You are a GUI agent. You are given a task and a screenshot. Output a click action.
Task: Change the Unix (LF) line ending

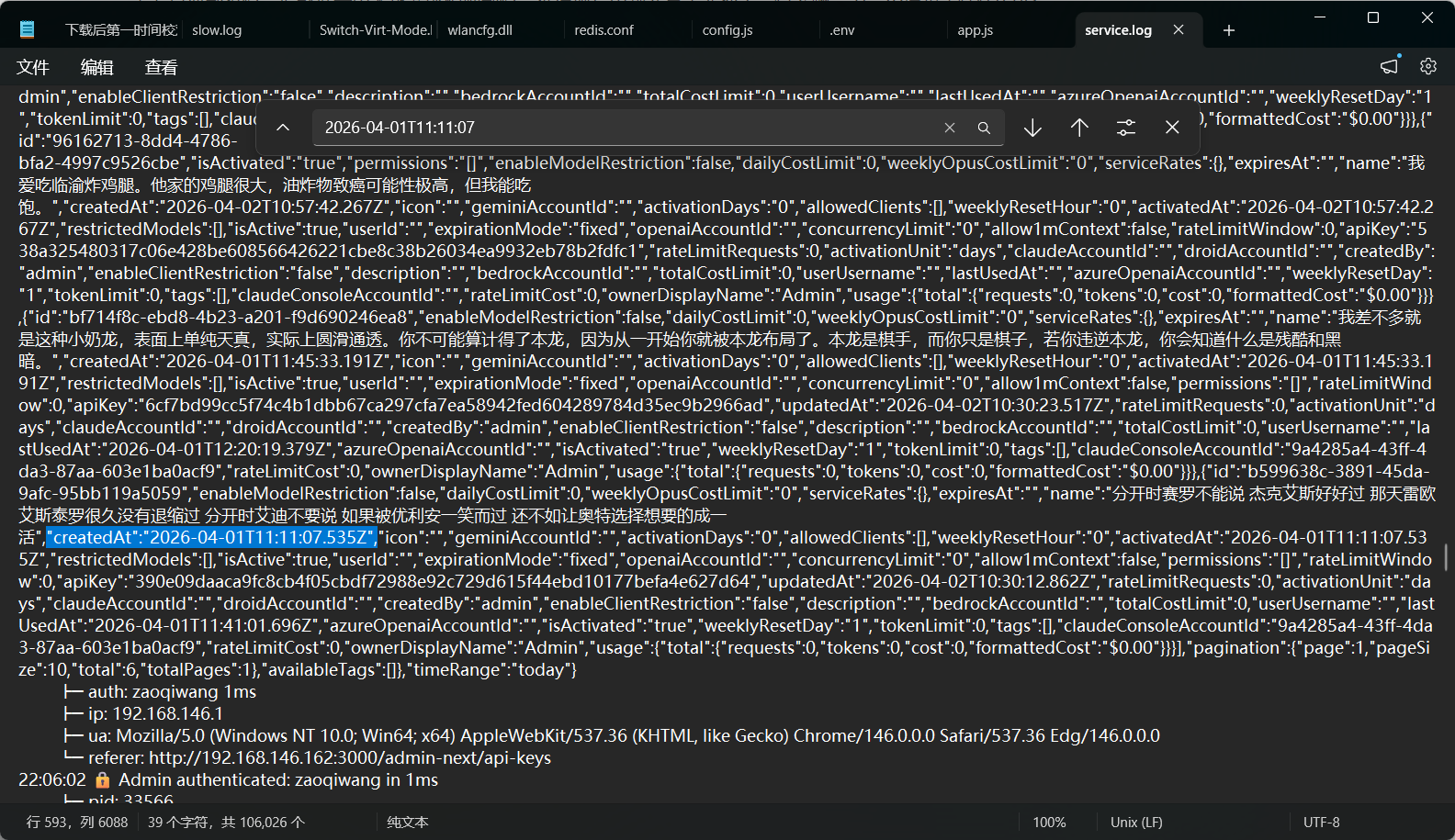tap(1136, 823)
